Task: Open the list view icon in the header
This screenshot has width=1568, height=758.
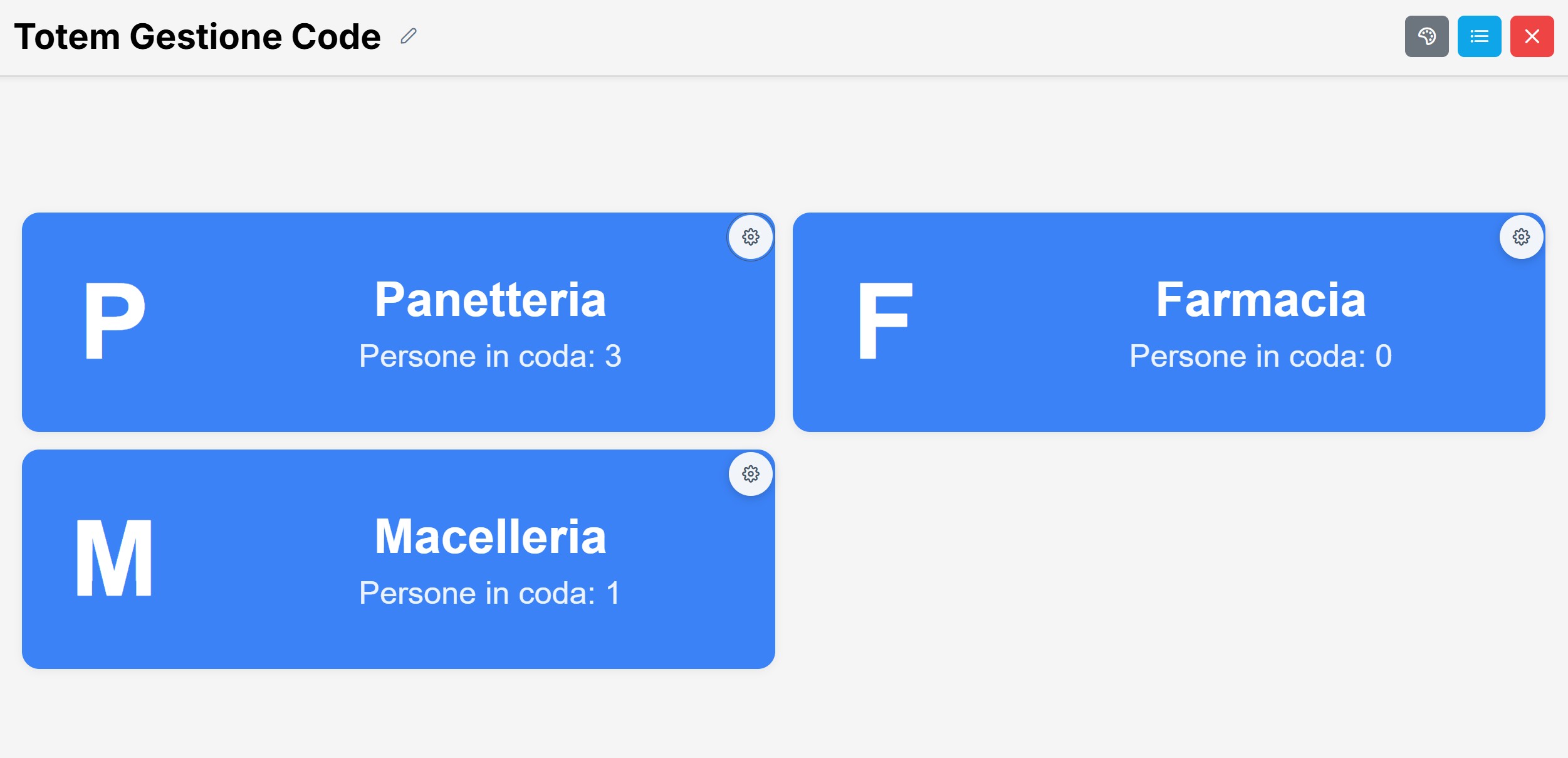Action: coord(1479,36)
